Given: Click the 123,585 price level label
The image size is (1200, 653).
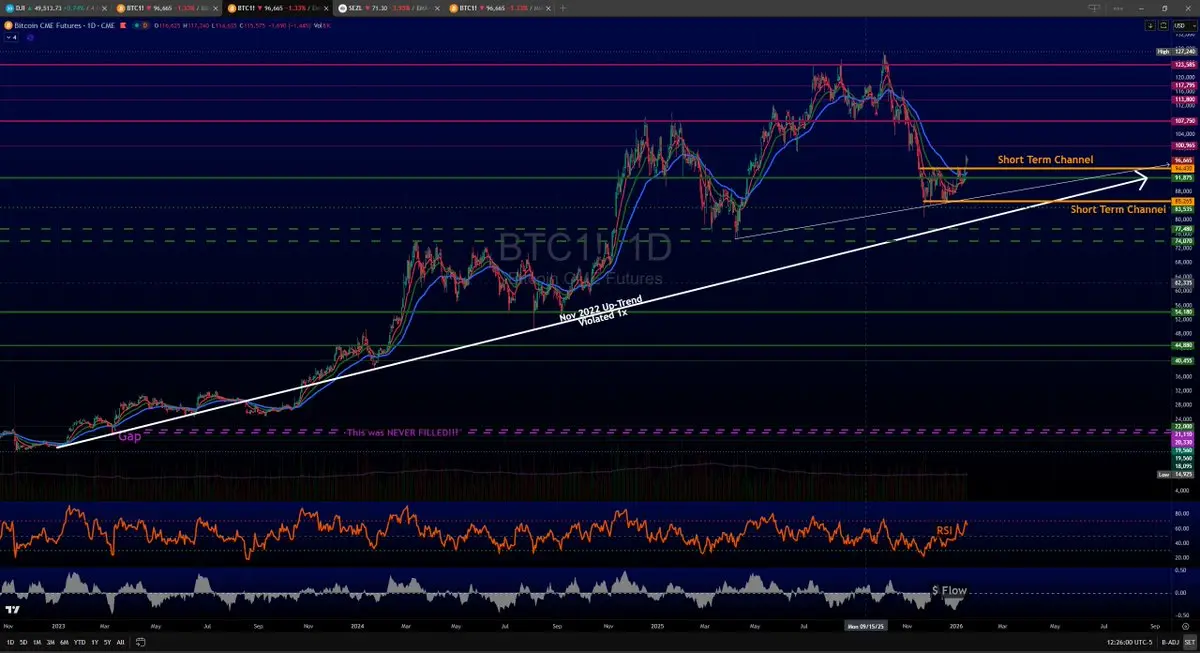Looking at the screenshot, I should tap(1184, 64).
